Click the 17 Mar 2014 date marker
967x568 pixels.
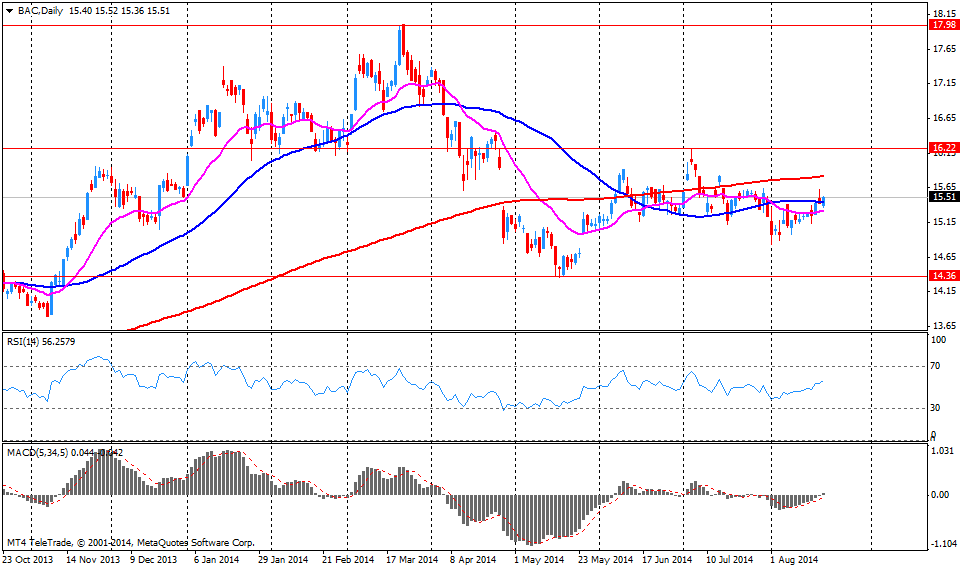pos(411,559)
